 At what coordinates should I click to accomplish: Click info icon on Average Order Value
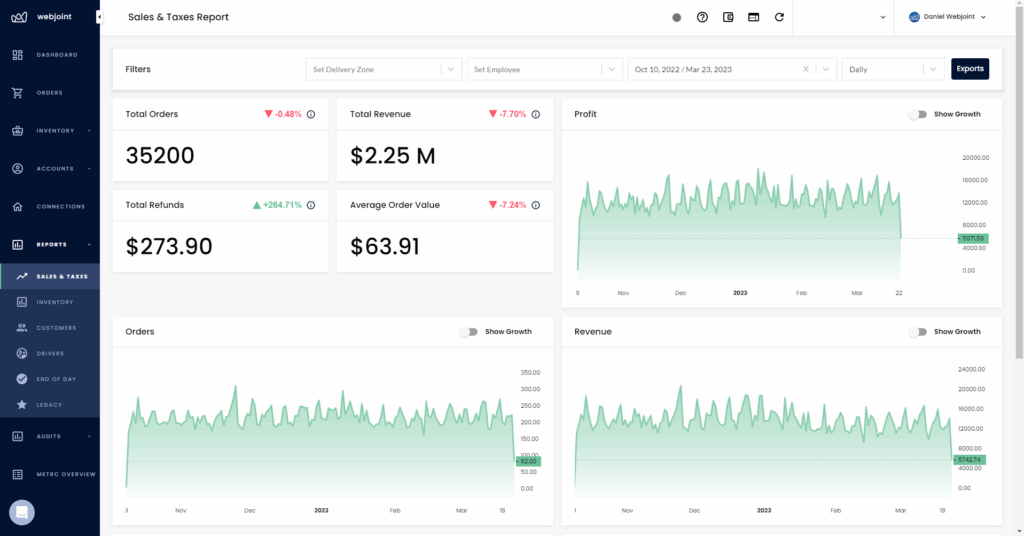click(536, 205)
